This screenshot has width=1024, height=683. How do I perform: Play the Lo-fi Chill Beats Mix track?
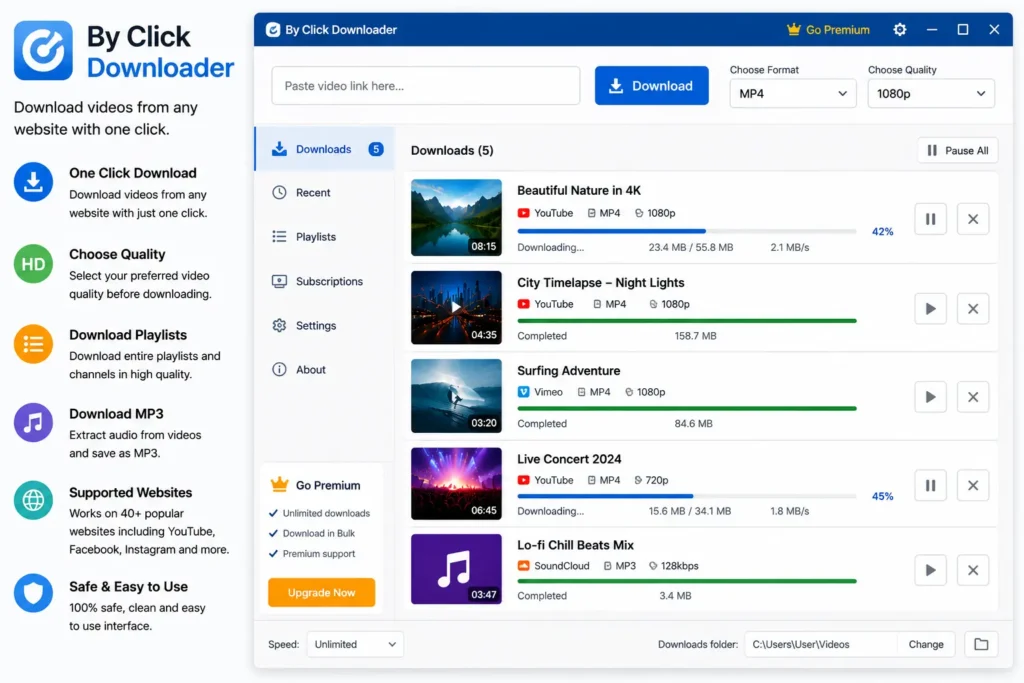click(930, 570)
